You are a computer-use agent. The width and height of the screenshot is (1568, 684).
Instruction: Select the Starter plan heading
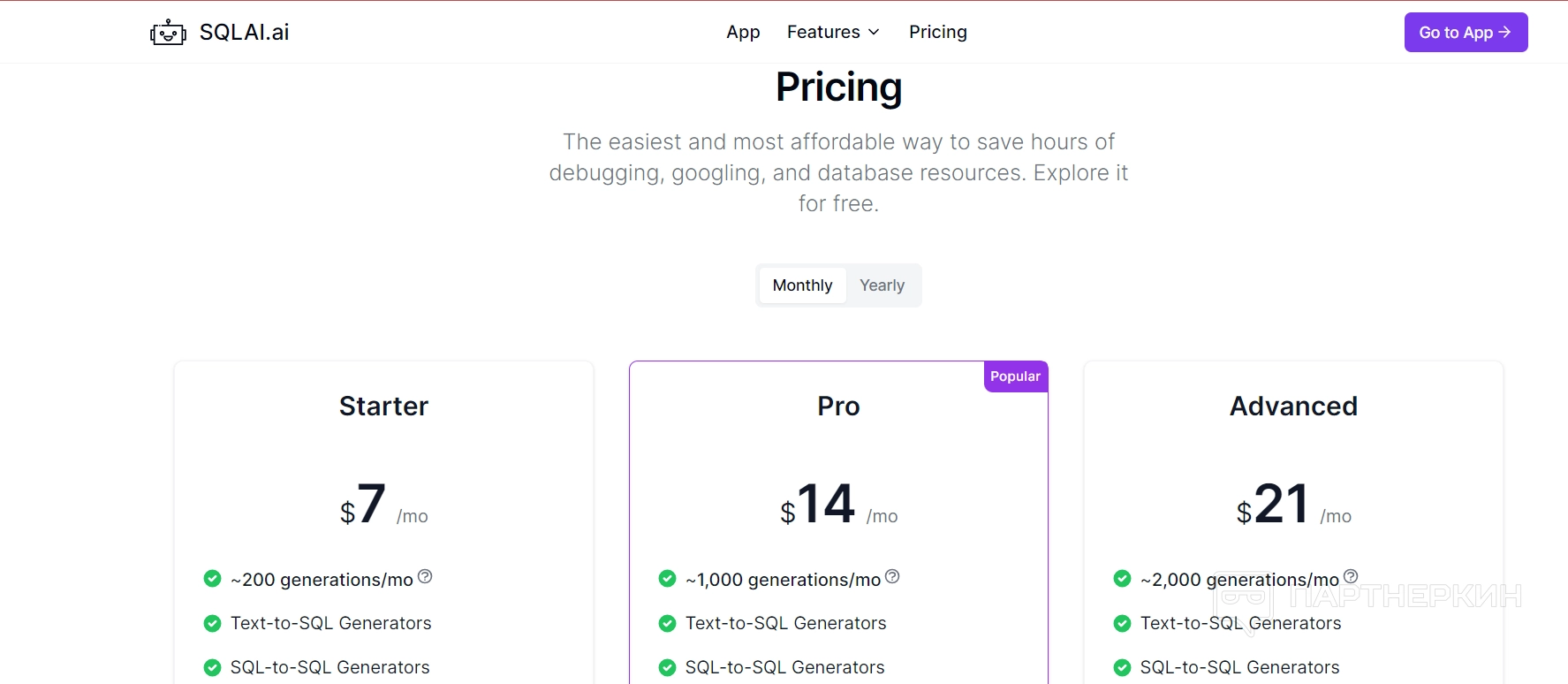point(383,406)
